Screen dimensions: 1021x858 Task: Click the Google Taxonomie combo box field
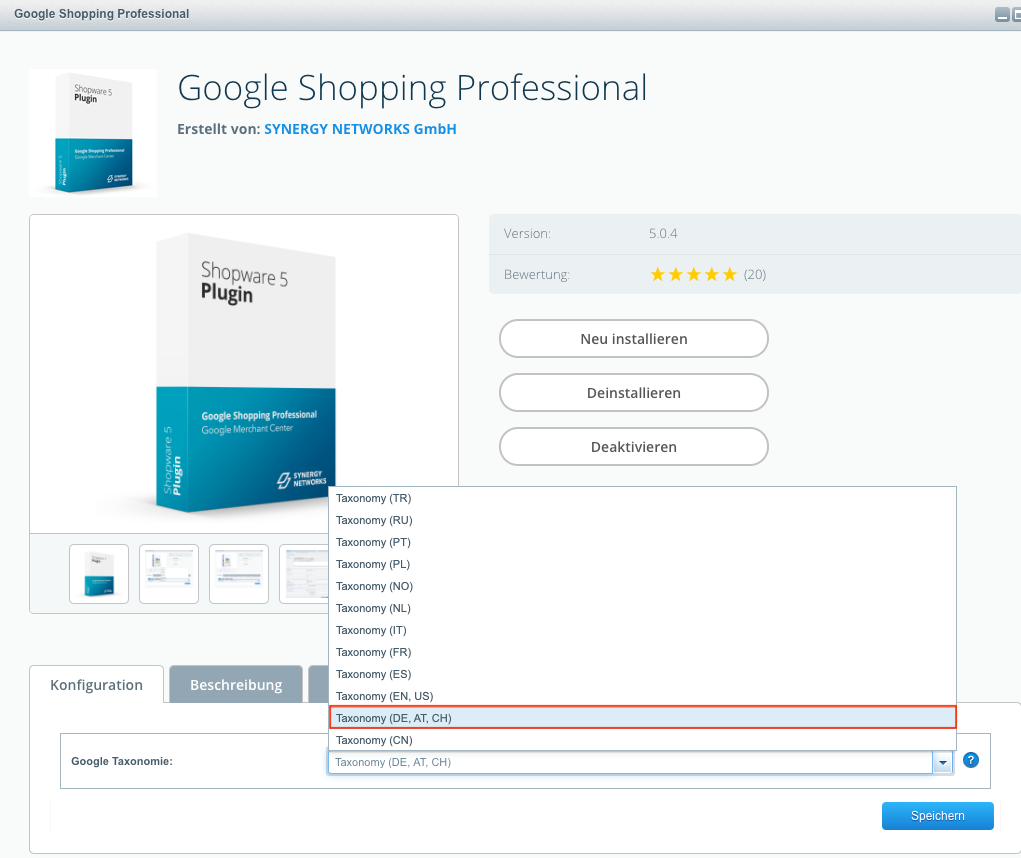(x=630, y=762)
